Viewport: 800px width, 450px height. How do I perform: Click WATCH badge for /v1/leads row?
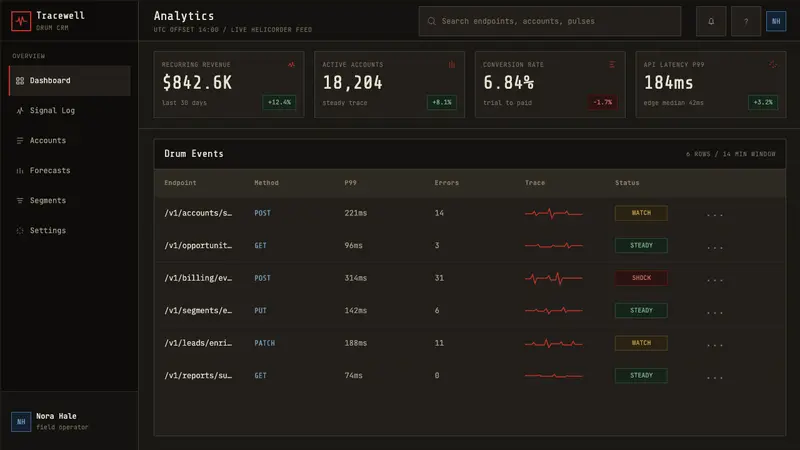pyautogui.click(x=641, y=343)
